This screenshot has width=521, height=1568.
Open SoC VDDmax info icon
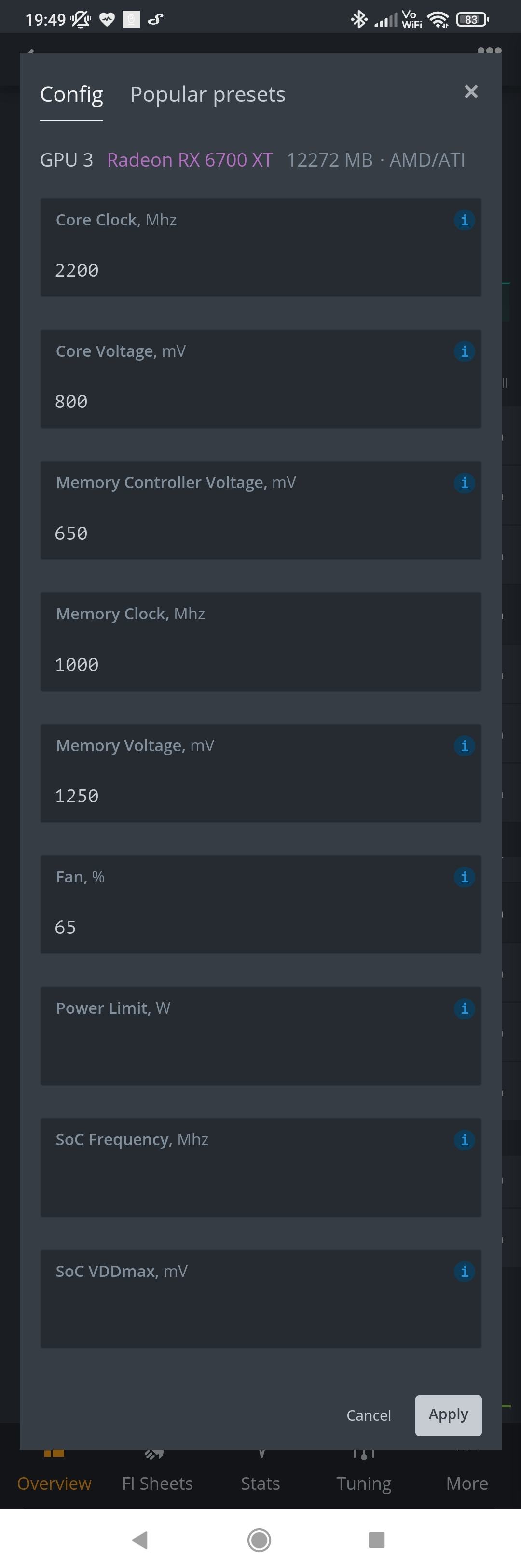(464, 1272)
